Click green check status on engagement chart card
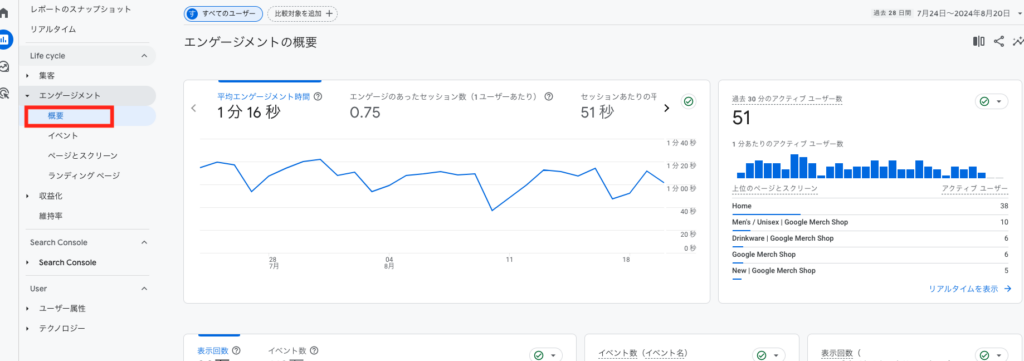Screen dimensions: 1024x361 pyautogui.click(x=688, y=101)
